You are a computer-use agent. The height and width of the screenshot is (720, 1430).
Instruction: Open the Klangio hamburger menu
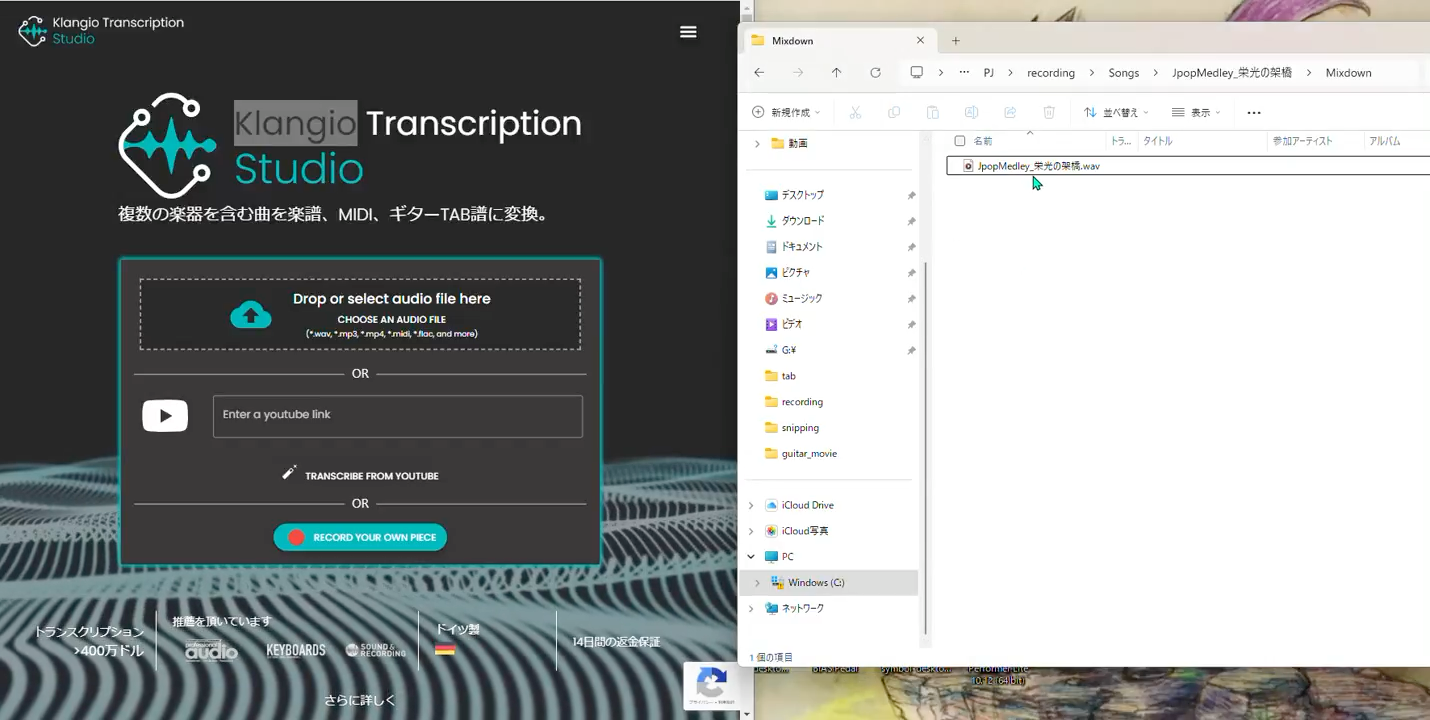pyautogui.click(x=688, y=32)
